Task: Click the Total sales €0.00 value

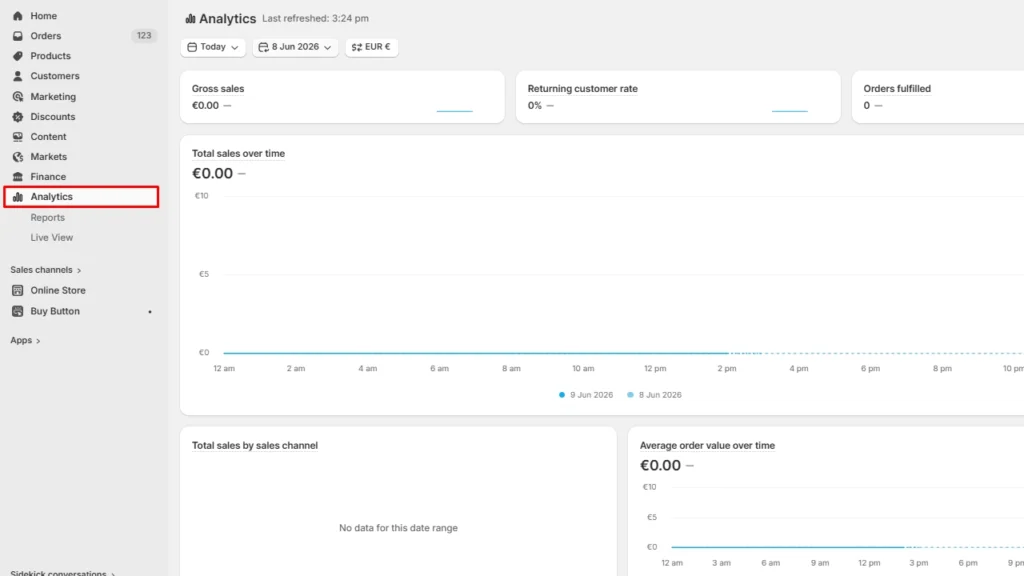Action: [212, 173]
